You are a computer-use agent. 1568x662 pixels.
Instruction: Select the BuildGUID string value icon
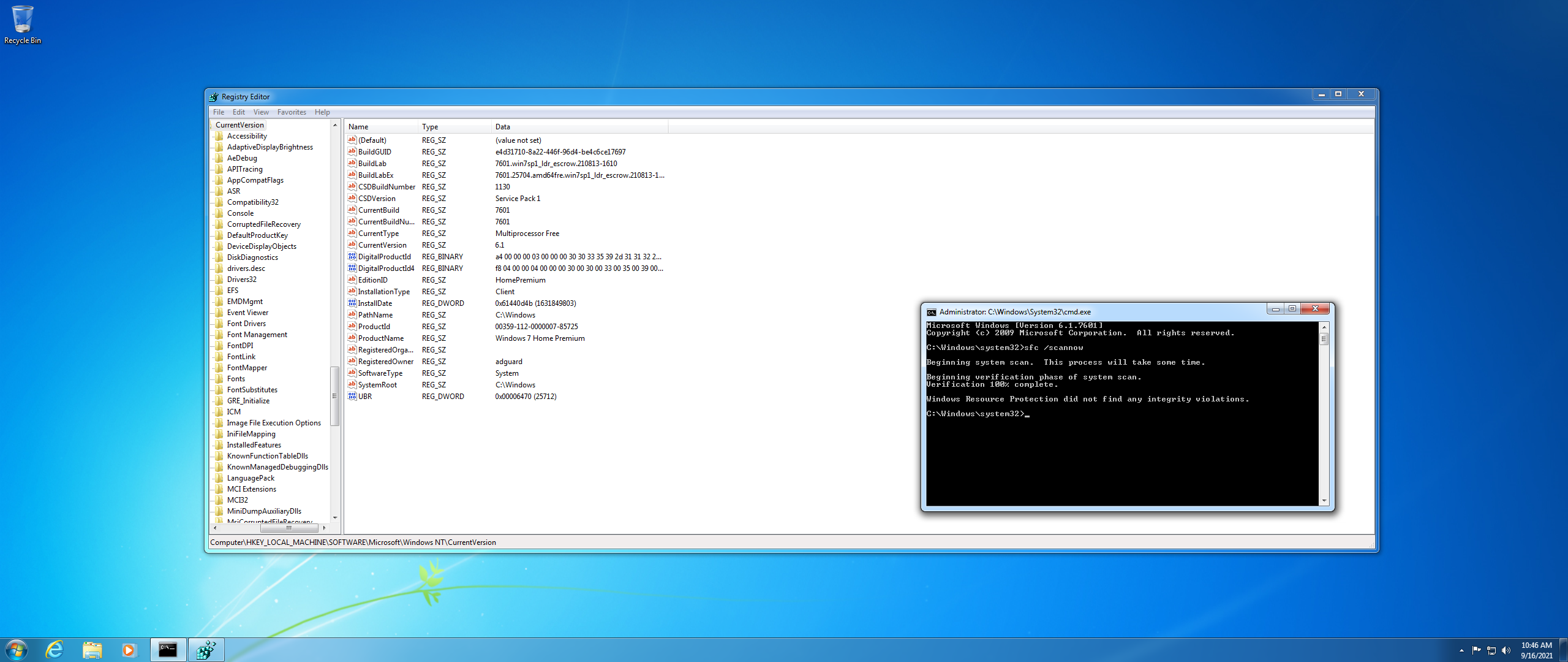point(352,151)
